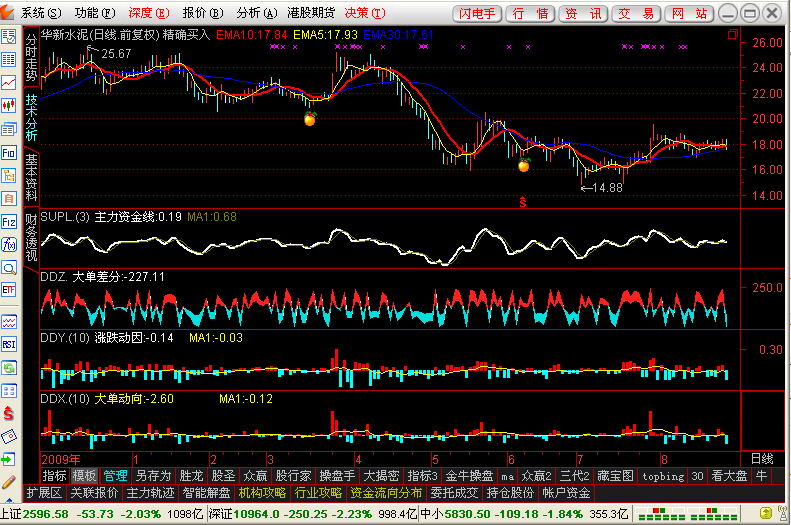
Task: Select the 金牛操盘 template tab
Action: pyautogui.click(x=469, y=476)
